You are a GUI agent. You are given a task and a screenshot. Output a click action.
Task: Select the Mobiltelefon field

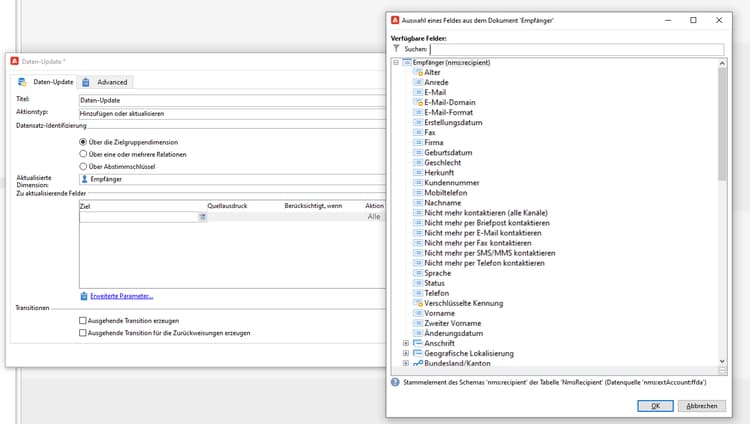[x=446, y=193]
